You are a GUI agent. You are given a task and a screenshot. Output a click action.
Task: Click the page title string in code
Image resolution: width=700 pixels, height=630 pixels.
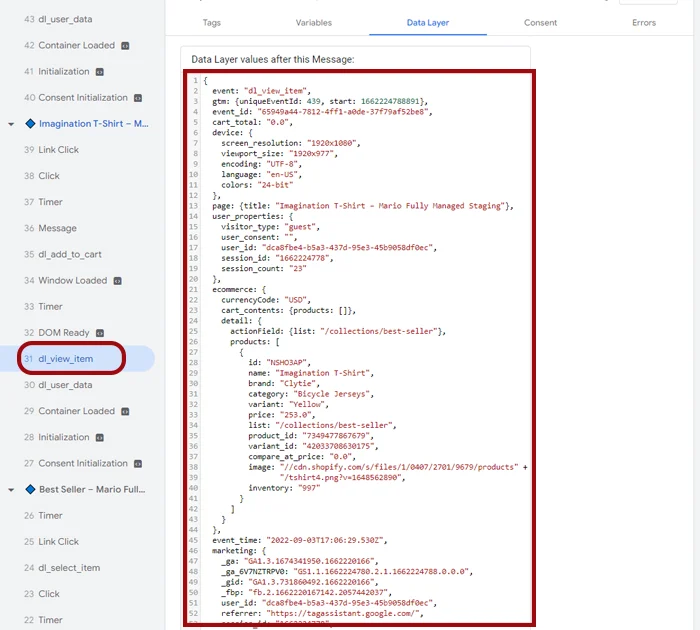pyautogui.click(x=392, y=206)
